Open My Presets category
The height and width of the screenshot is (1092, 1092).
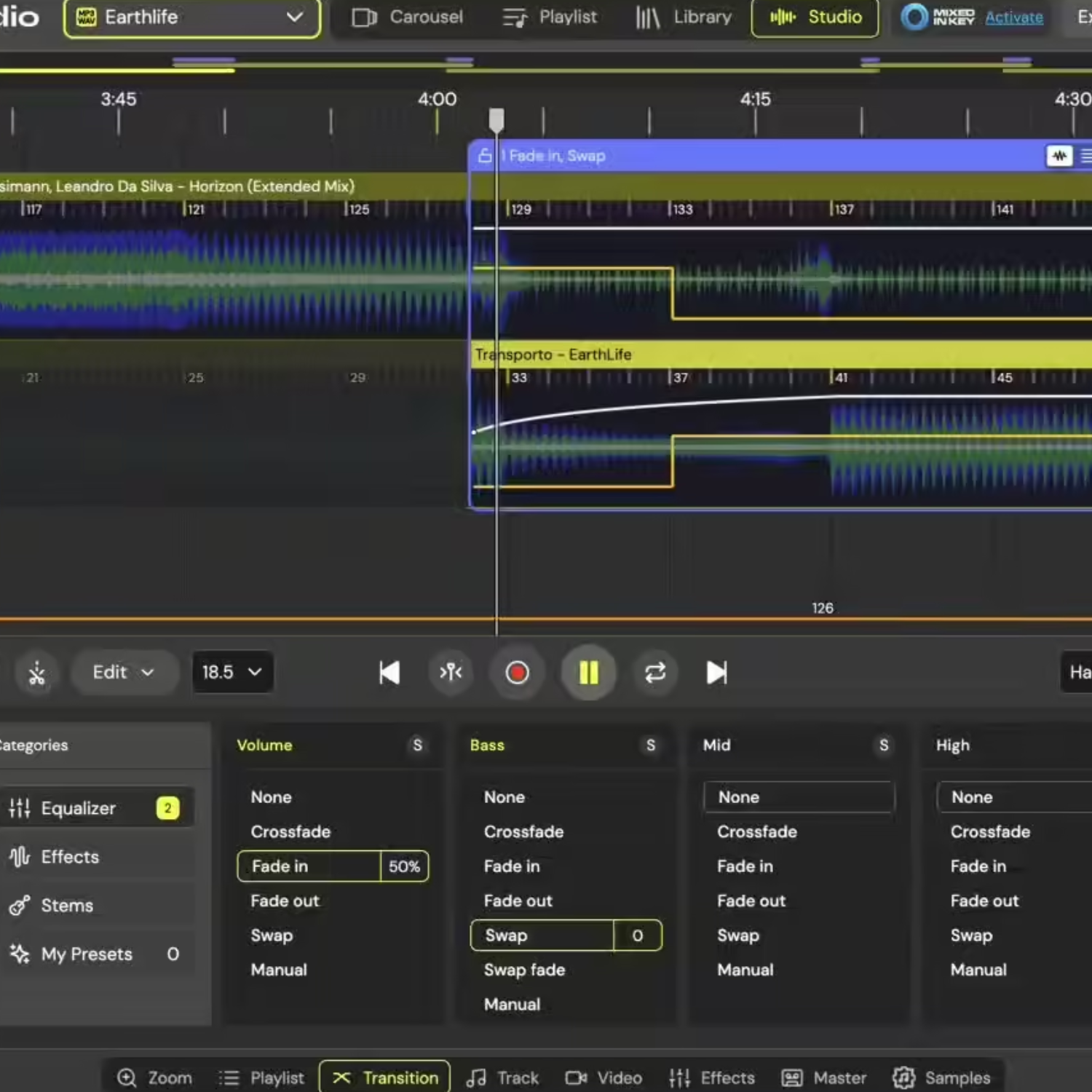(x=97, y=954)
